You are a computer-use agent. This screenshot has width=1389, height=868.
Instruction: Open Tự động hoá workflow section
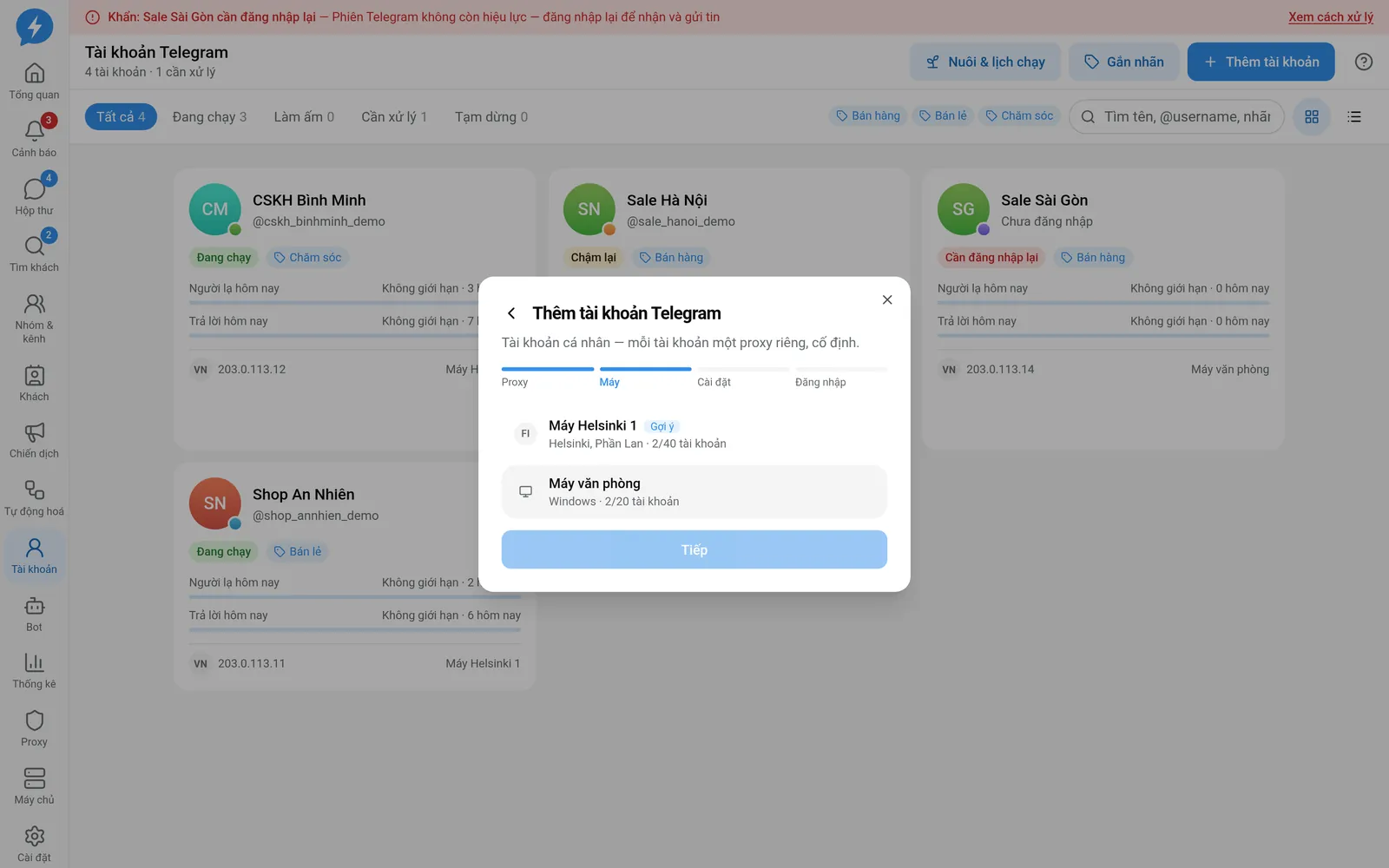(x=34, y=499)
